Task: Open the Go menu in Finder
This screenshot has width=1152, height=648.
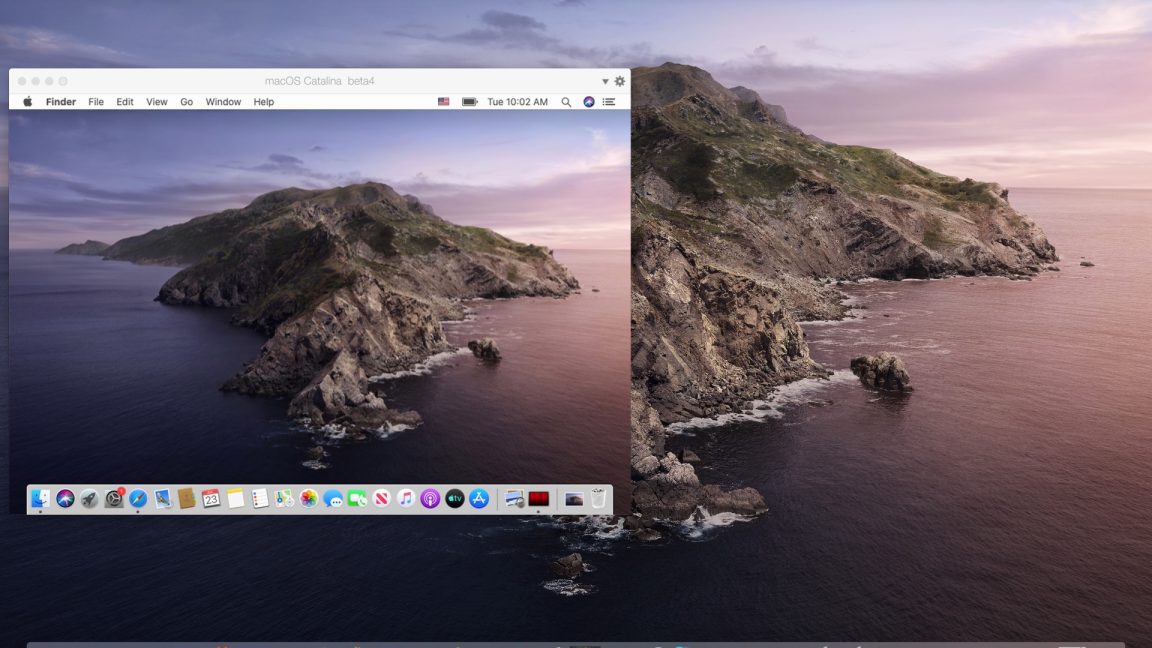Action: (186, 101)
